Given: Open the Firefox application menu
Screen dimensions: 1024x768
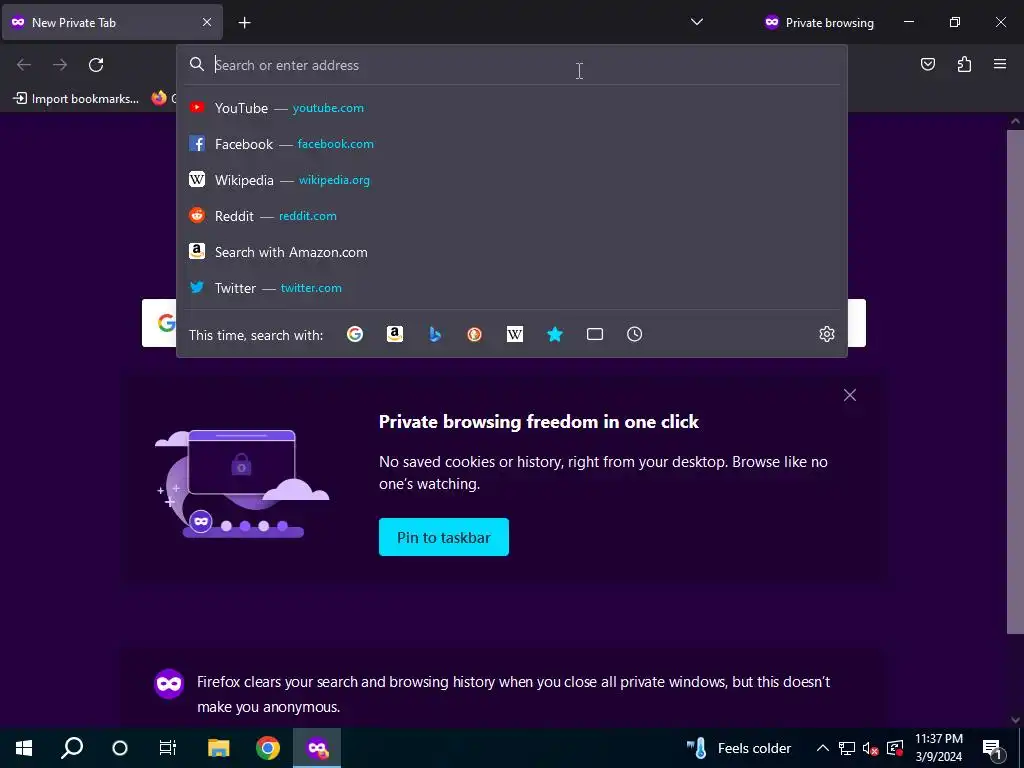Looking at the screenshot, I should tap(1000, 64).
